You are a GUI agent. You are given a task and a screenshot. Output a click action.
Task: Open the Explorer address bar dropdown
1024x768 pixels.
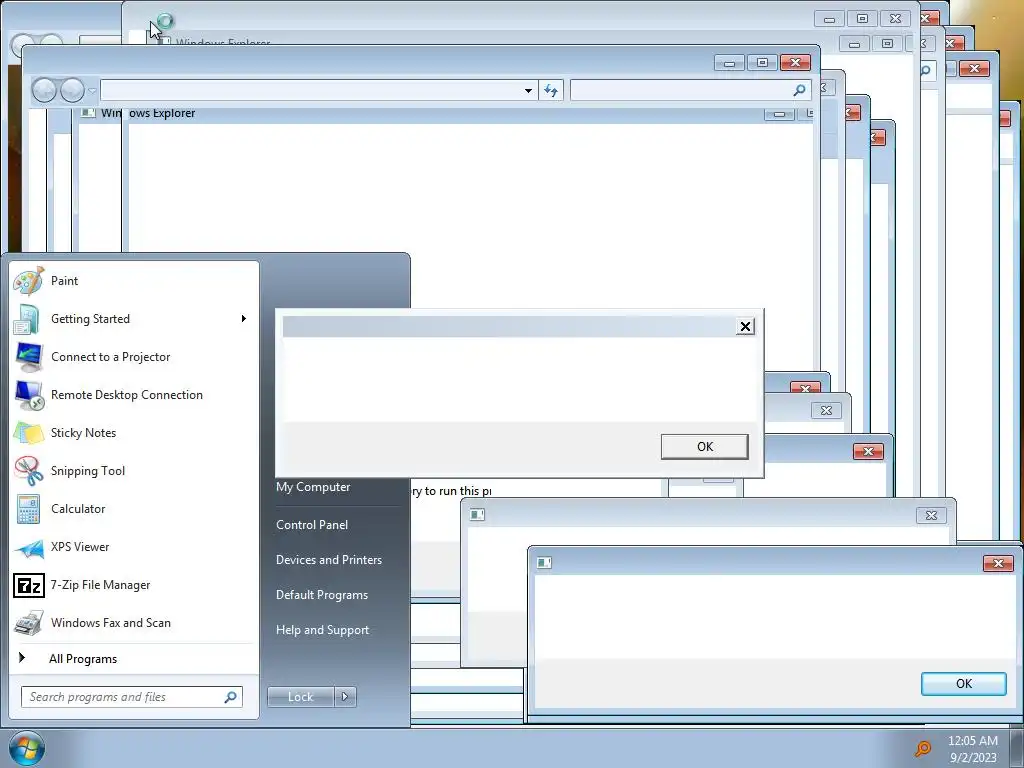click(528, 91)
